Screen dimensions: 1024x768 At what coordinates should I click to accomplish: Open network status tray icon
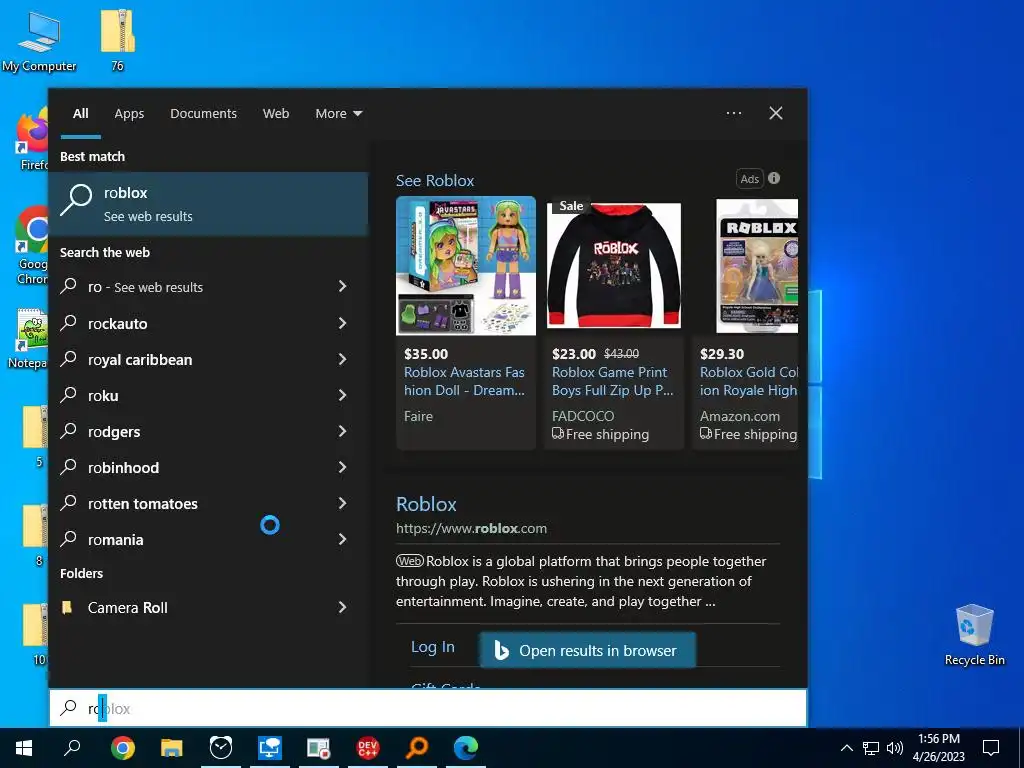click(871, 748)
